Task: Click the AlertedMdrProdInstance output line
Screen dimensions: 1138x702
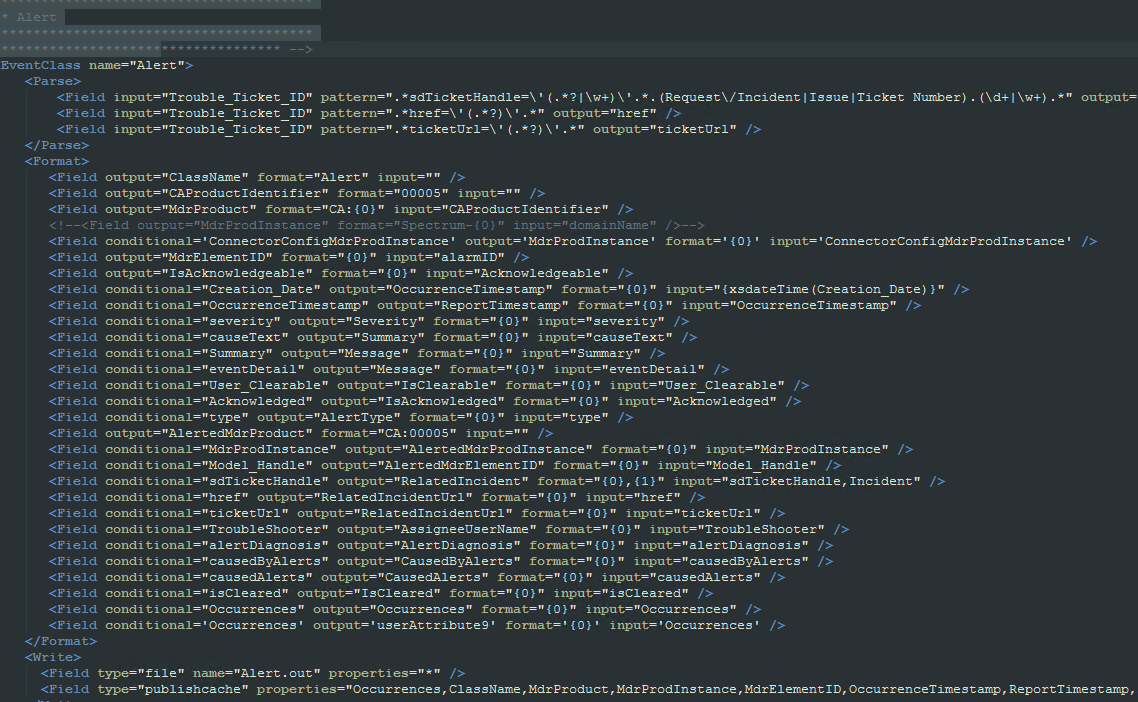Action: pyautogui.click(x=480, y=449)
